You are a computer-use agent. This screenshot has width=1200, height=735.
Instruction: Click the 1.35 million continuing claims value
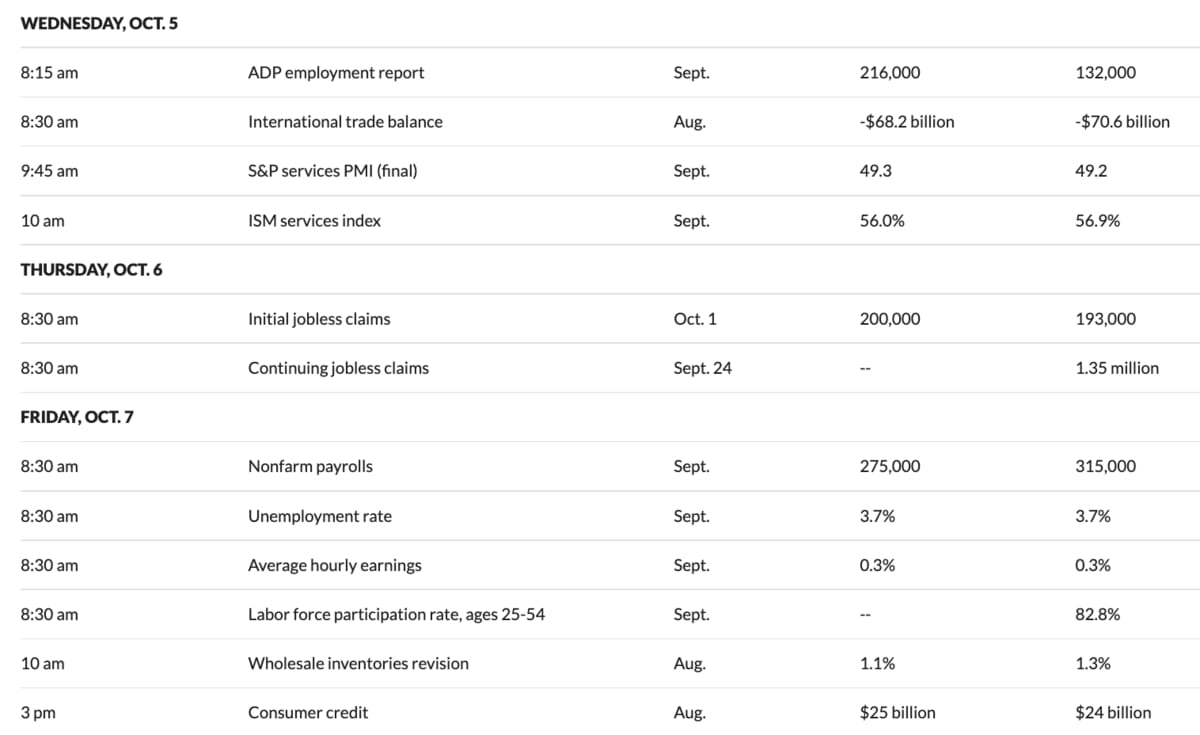click(x=1117, y=368)
